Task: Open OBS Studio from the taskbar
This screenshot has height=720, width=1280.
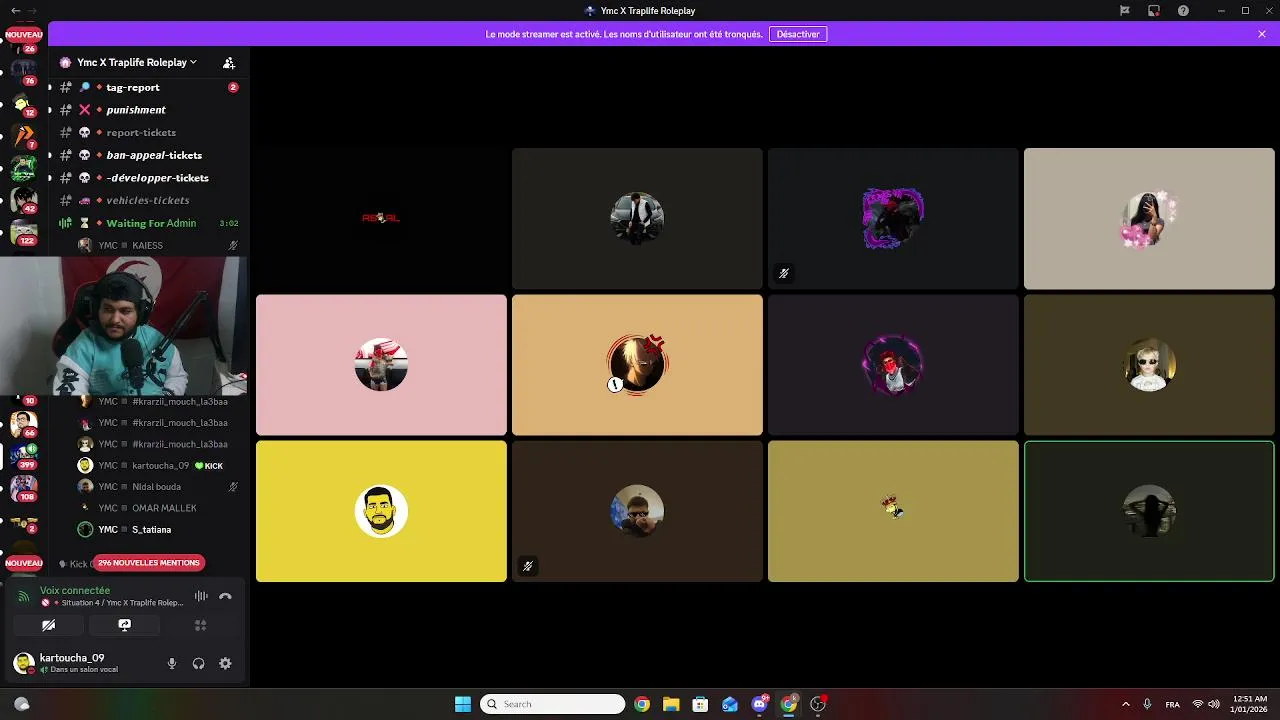Action: point(818,704)
